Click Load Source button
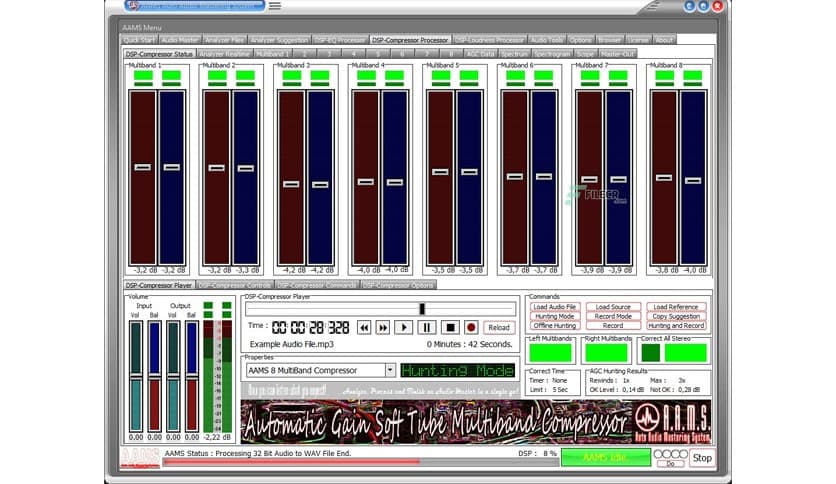The image size is (836, 484). click(x=613, y=307)
